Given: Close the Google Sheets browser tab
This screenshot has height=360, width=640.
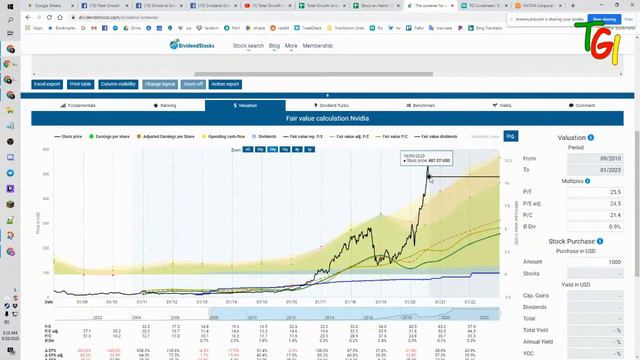Looking at the screenshot, I should click(x=73, y=6).
